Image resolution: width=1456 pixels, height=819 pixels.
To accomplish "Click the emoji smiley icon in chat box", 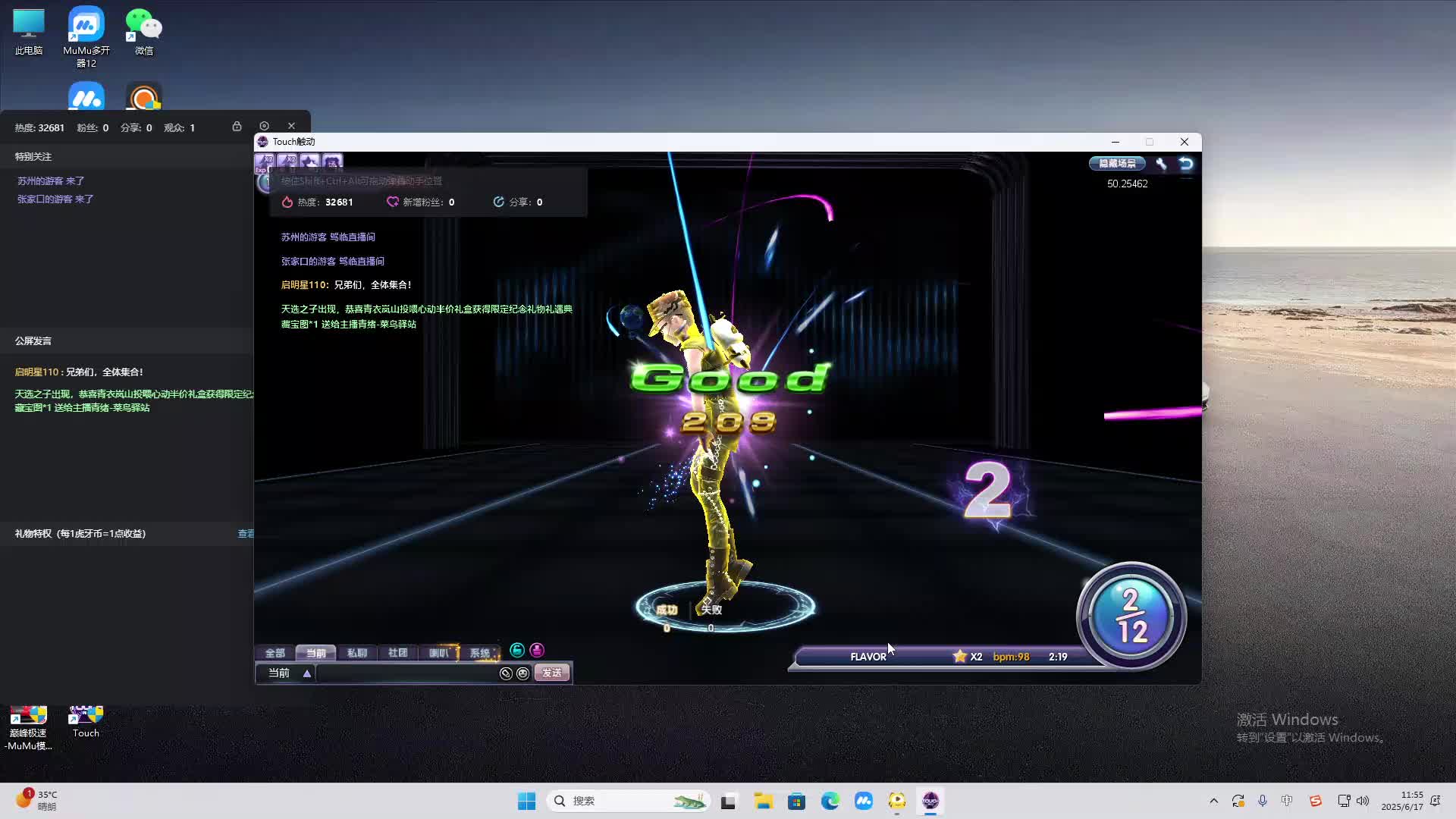I will [x=522, y=673].
